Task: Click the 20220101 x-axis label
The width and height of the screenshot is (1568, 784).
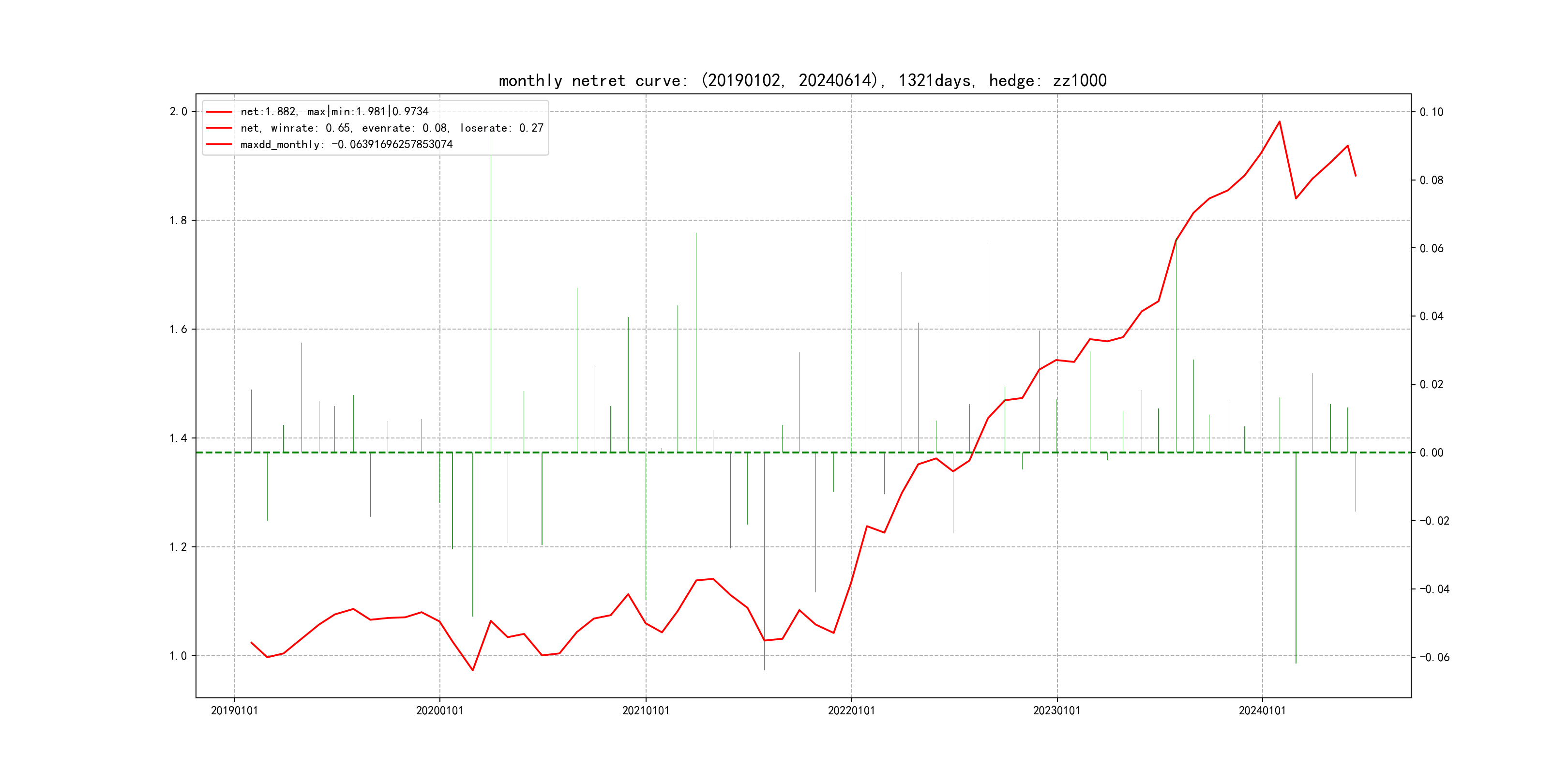Action: [x=851, y=710]
